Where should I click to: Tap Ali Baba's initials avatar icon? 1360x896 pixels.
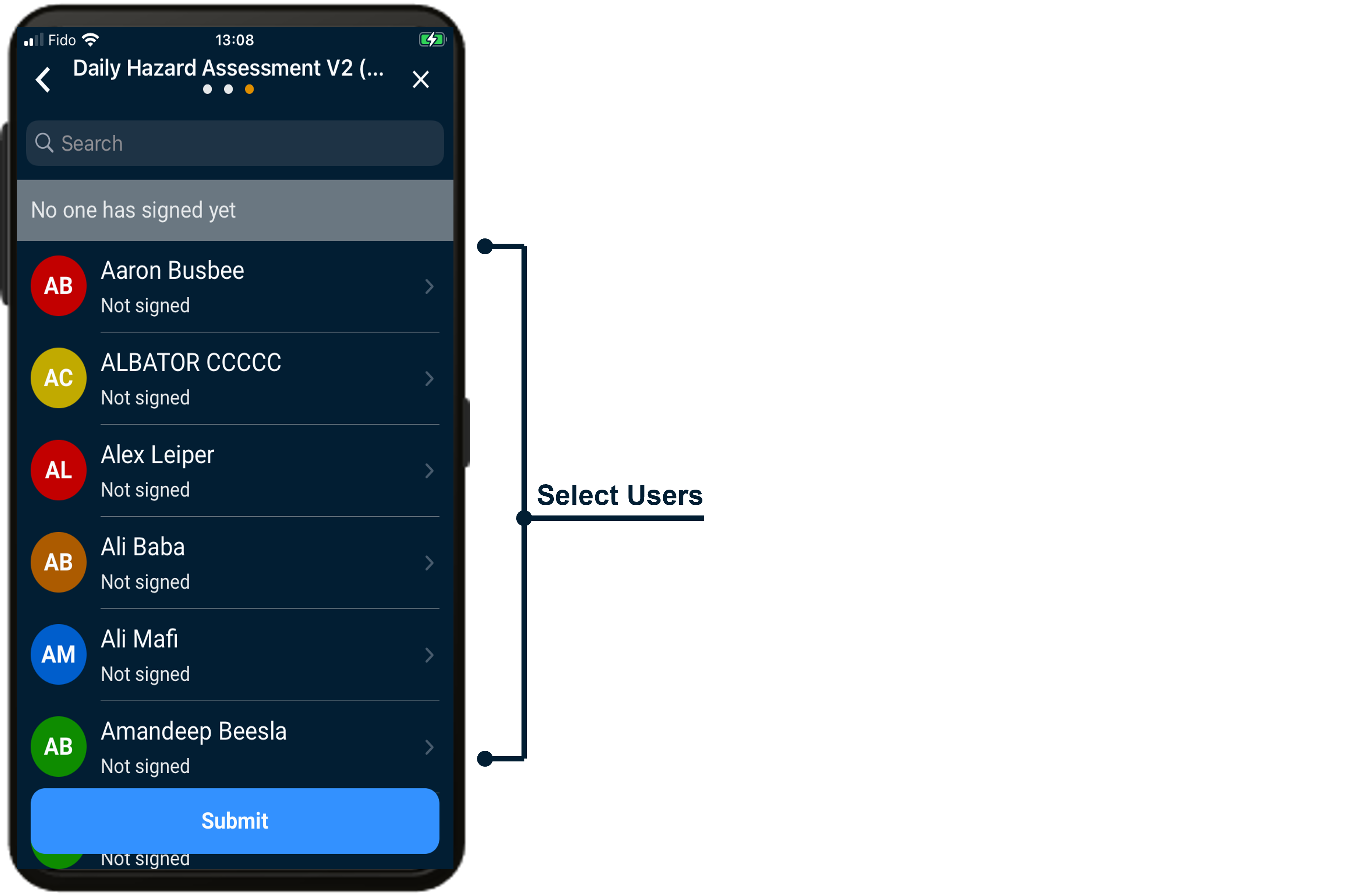[57, 562]
